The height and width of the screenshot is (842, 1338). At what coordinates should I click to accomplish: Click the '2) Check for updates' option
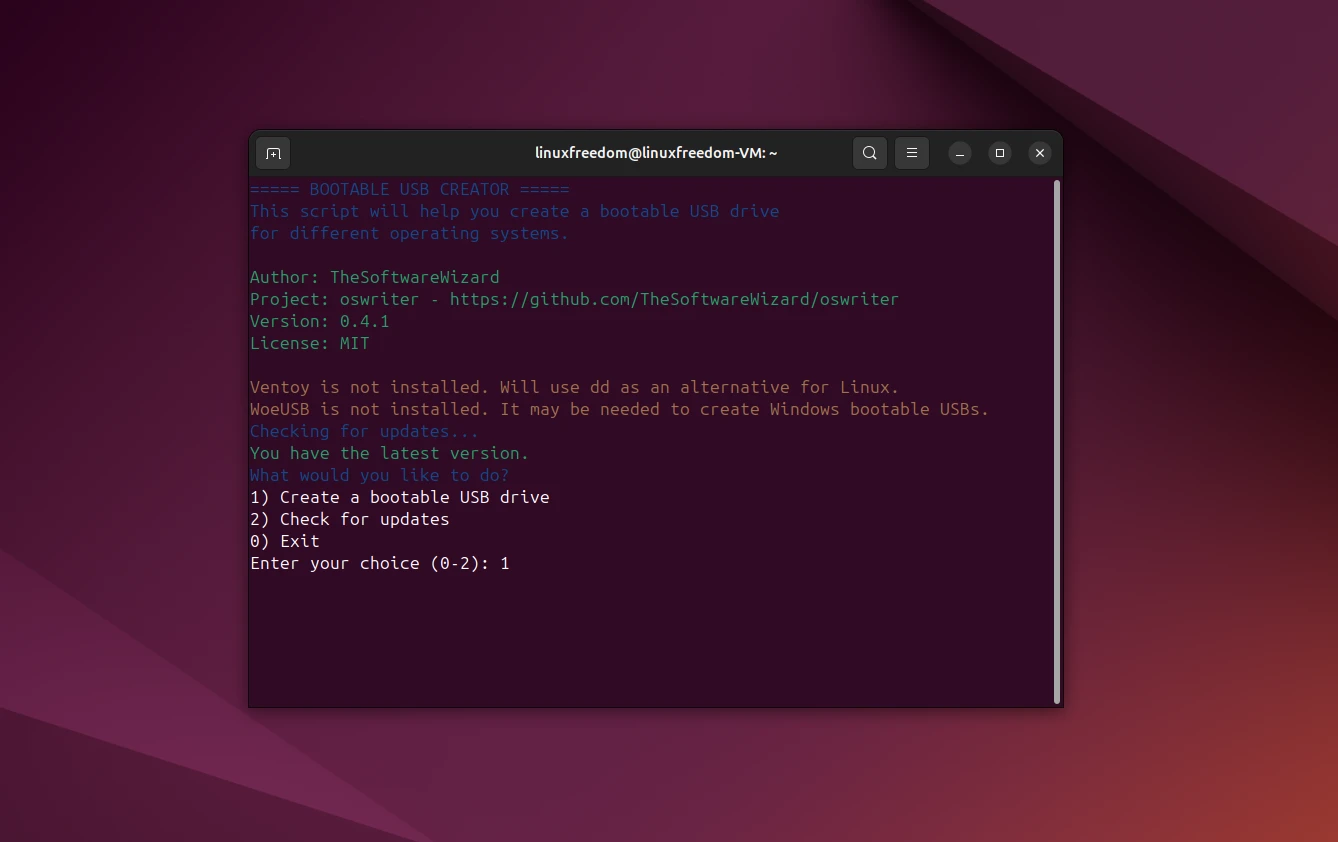coord(349,519)
